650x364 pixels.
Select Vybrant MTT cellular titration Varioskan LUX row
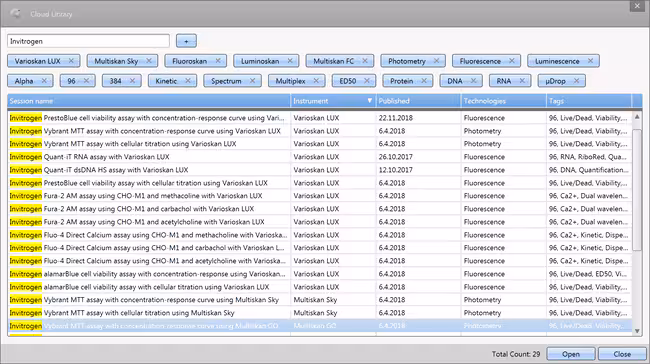[x=320, y=144]
